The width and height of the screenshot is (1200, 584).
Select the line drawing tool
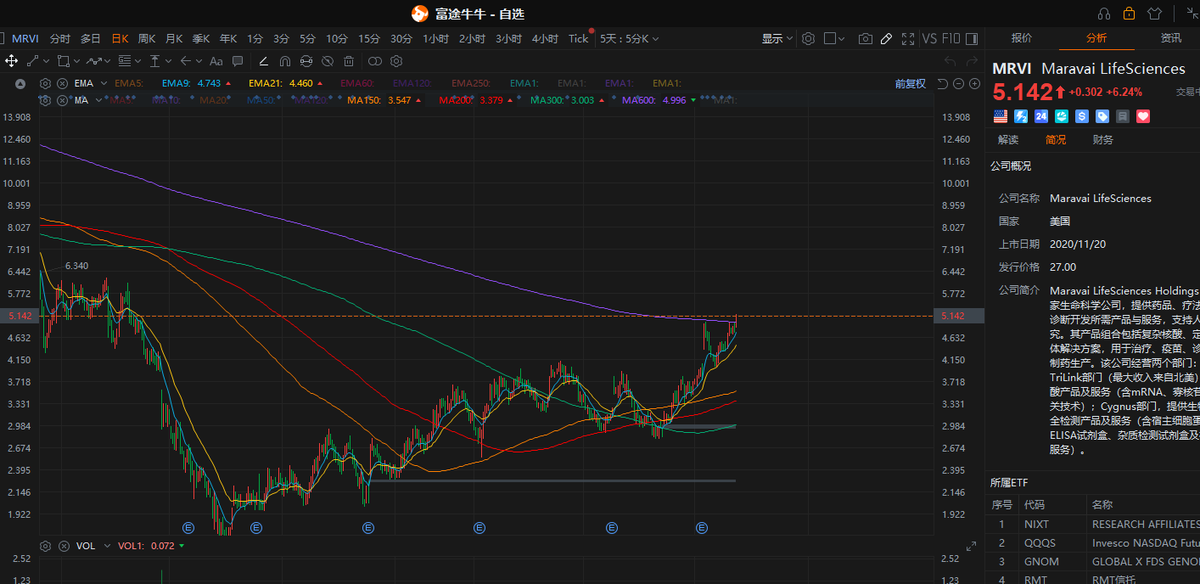point(32,61)
